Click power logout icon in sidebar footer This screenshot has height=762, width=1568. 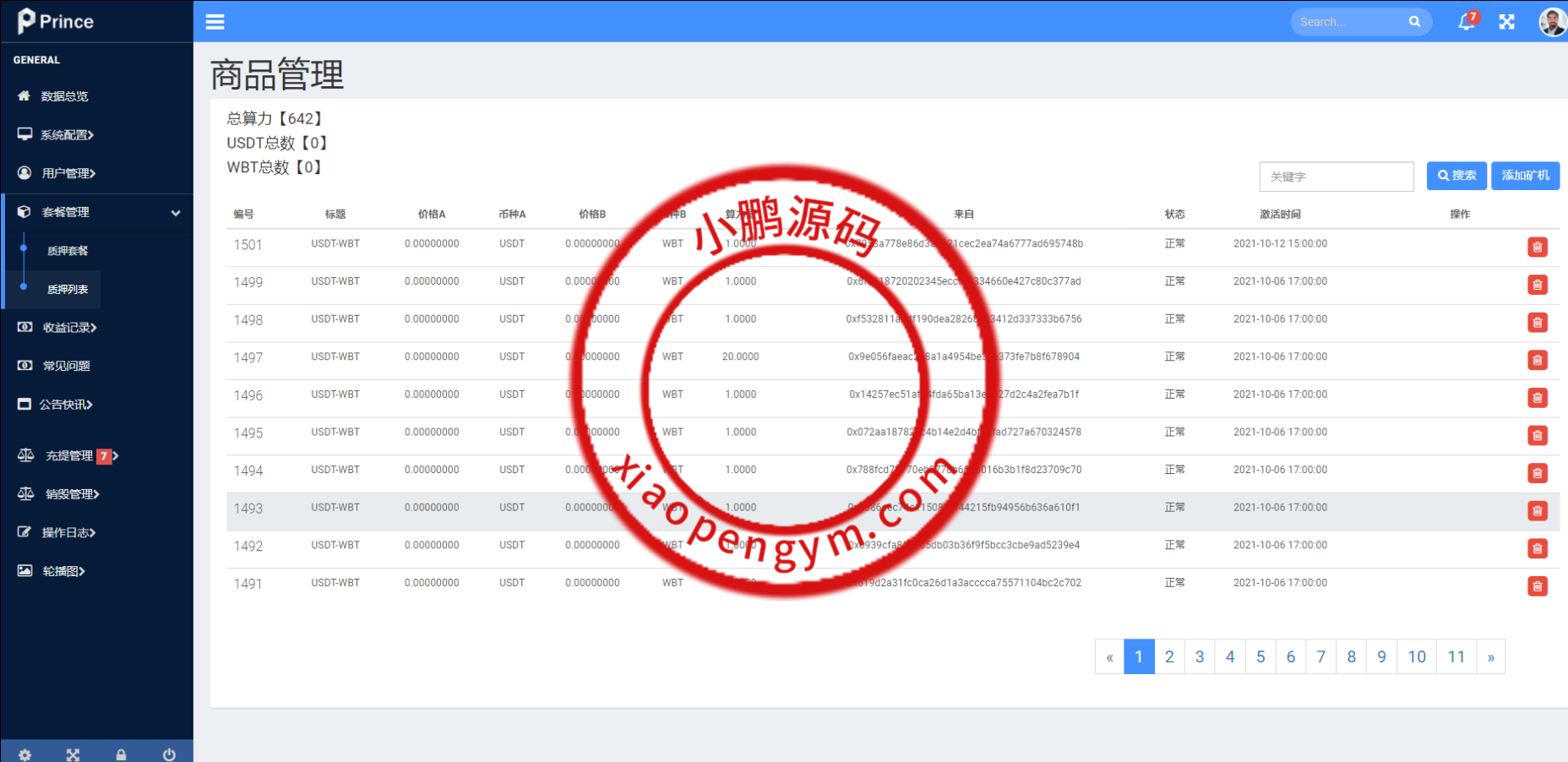(169, 754)
